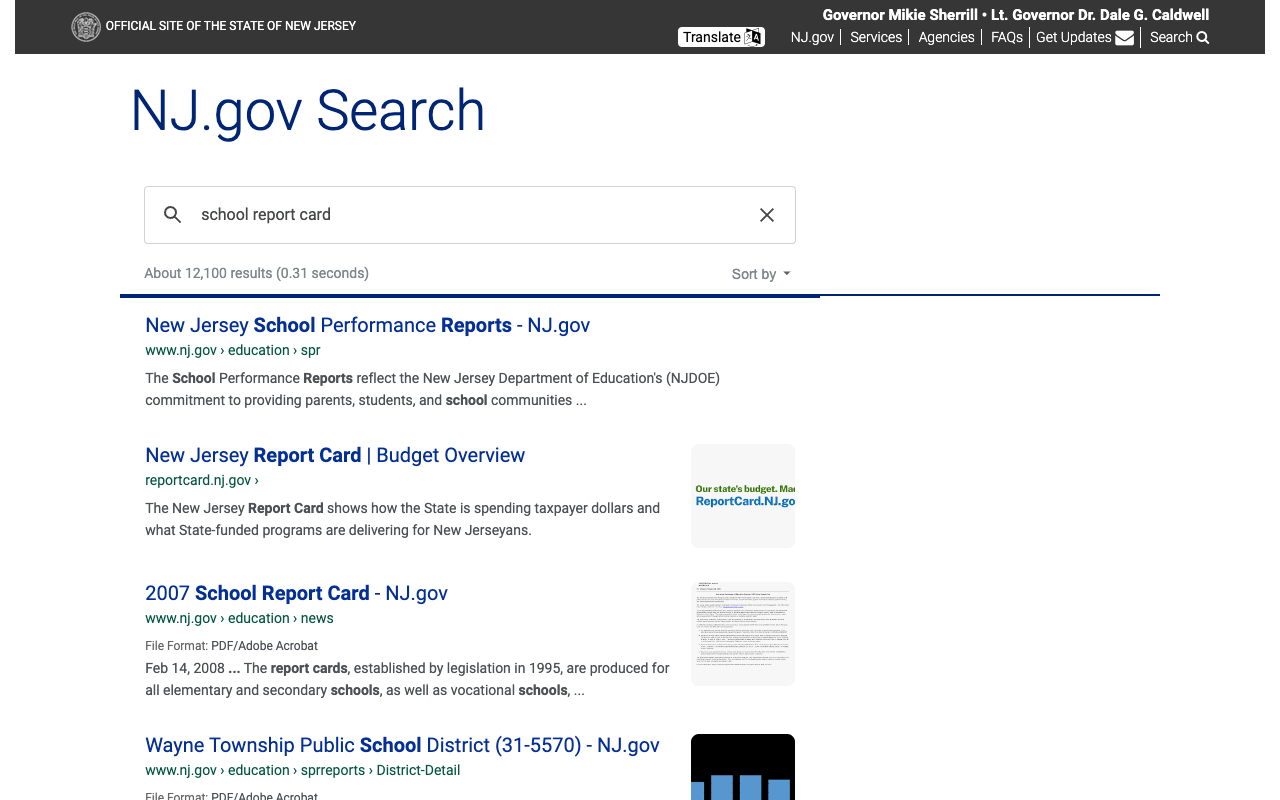
Task: Open the header Search link
Action: [x=1179, y=37]
